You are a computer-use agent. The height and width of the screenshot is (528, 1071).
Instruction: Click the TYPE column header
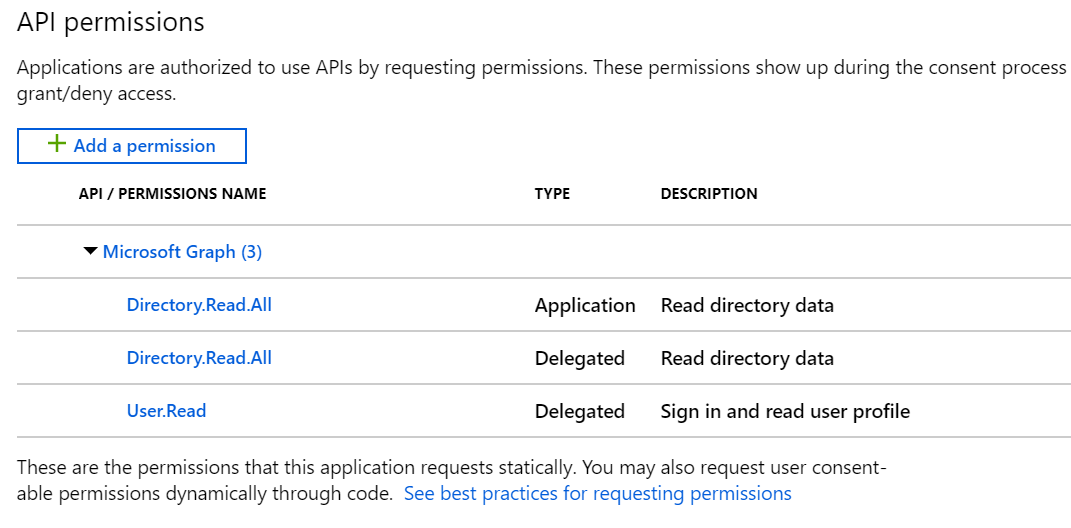pyautogui.click(x=552, y=194)
